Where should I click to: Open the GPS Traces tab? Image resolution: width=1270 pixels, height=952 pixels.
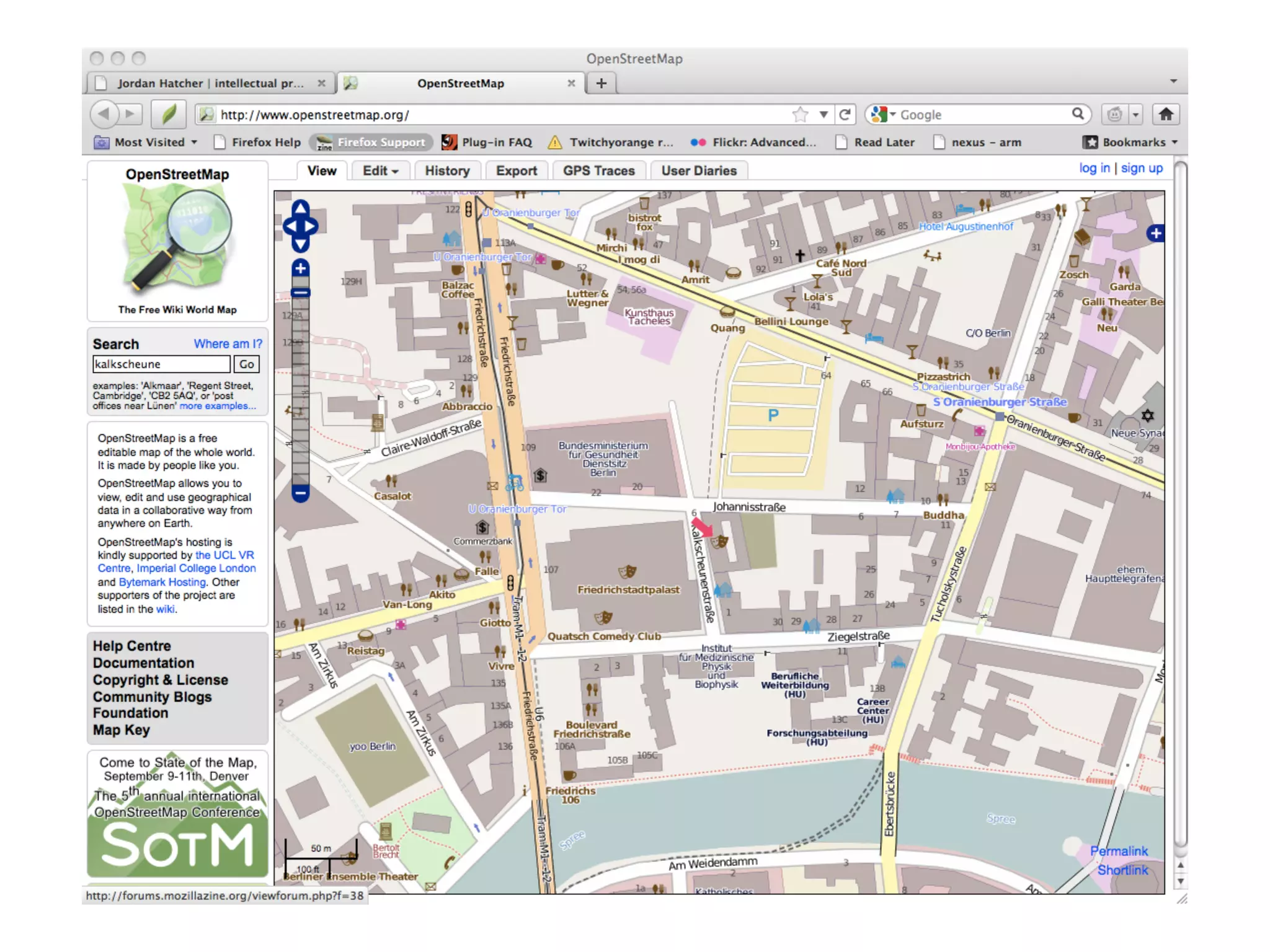click(x=598, y=171)
